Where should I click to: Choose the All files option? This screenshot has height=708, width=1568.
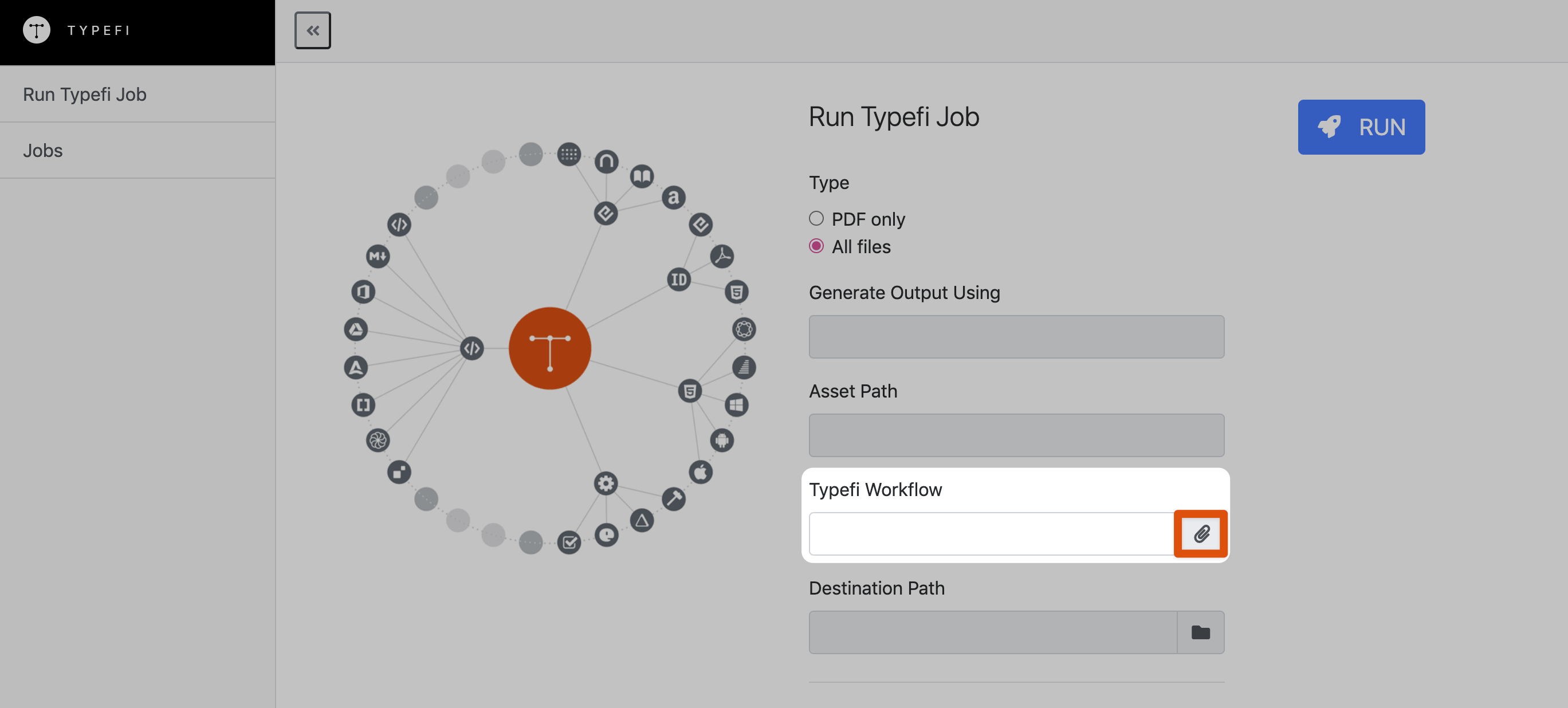click(x=816, y=246)
